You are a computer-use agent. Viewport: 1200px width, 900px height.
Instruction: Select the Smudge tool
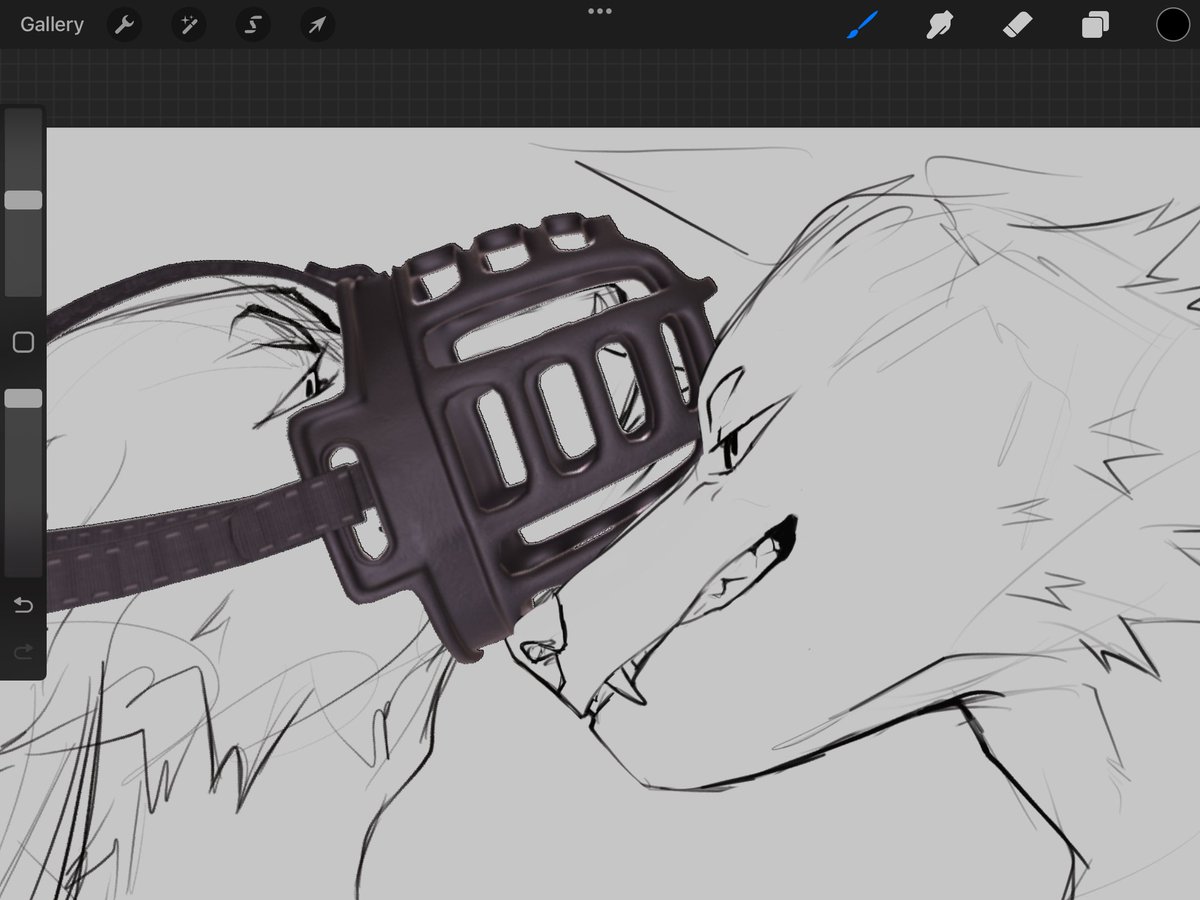point(939,25)
